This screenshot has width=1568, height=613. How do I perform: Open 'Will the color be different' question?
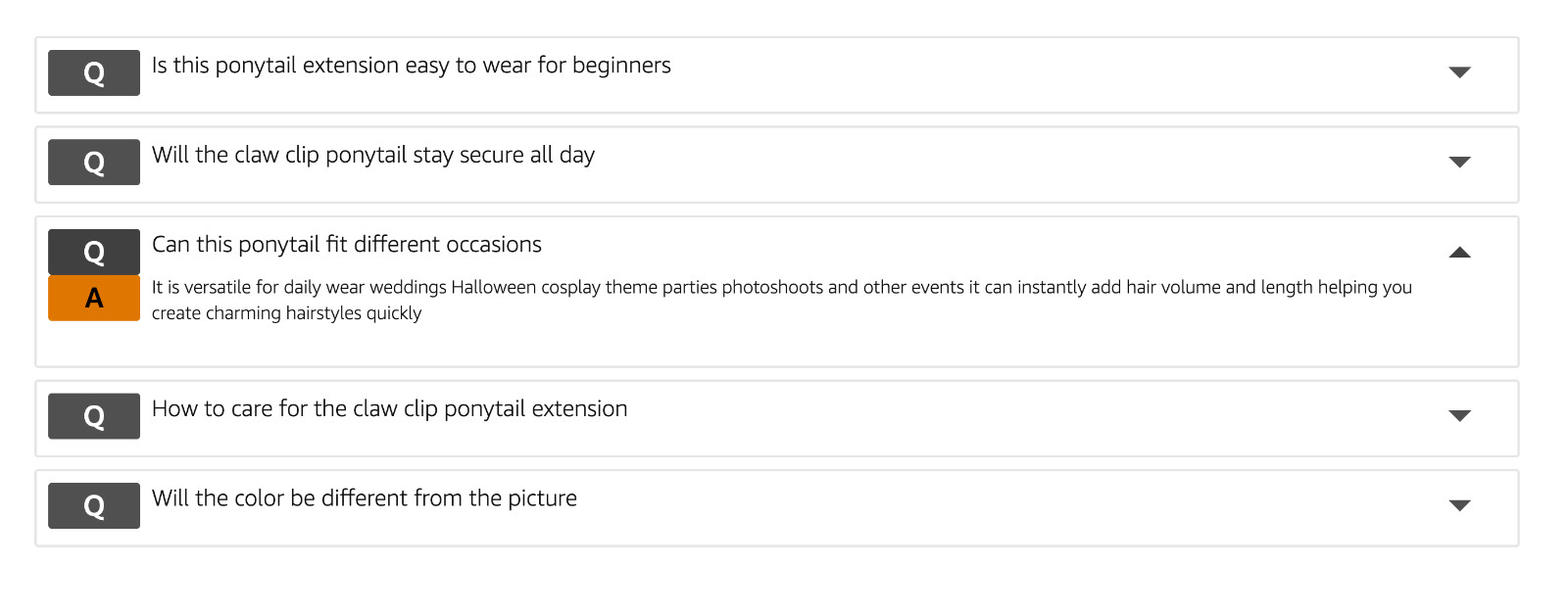pyautogui.click(x=365, y=498)
